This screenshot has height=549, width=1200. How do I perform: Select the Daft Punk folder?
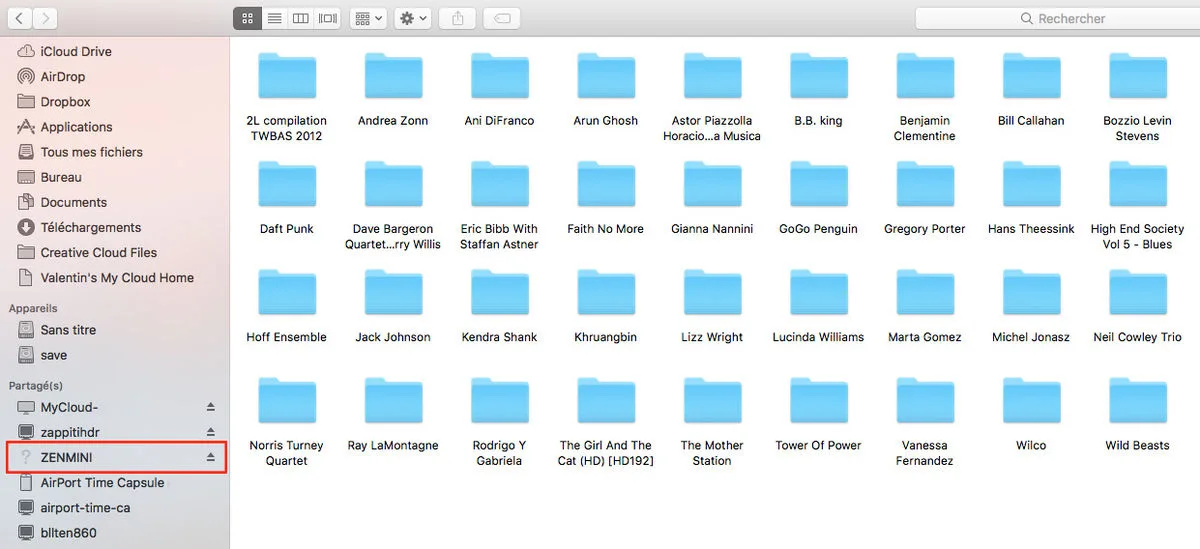point(287,198)
